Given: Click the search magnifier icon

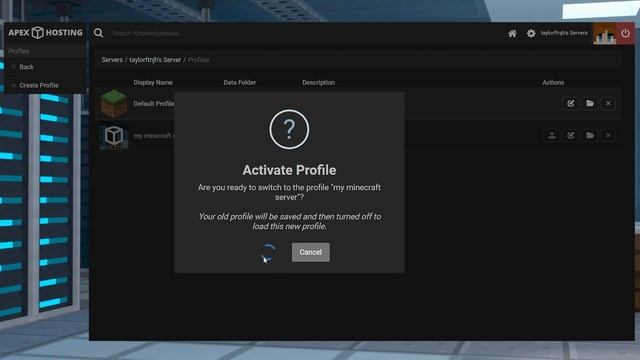Looking at the screenshot, I should tap(98, 33).
